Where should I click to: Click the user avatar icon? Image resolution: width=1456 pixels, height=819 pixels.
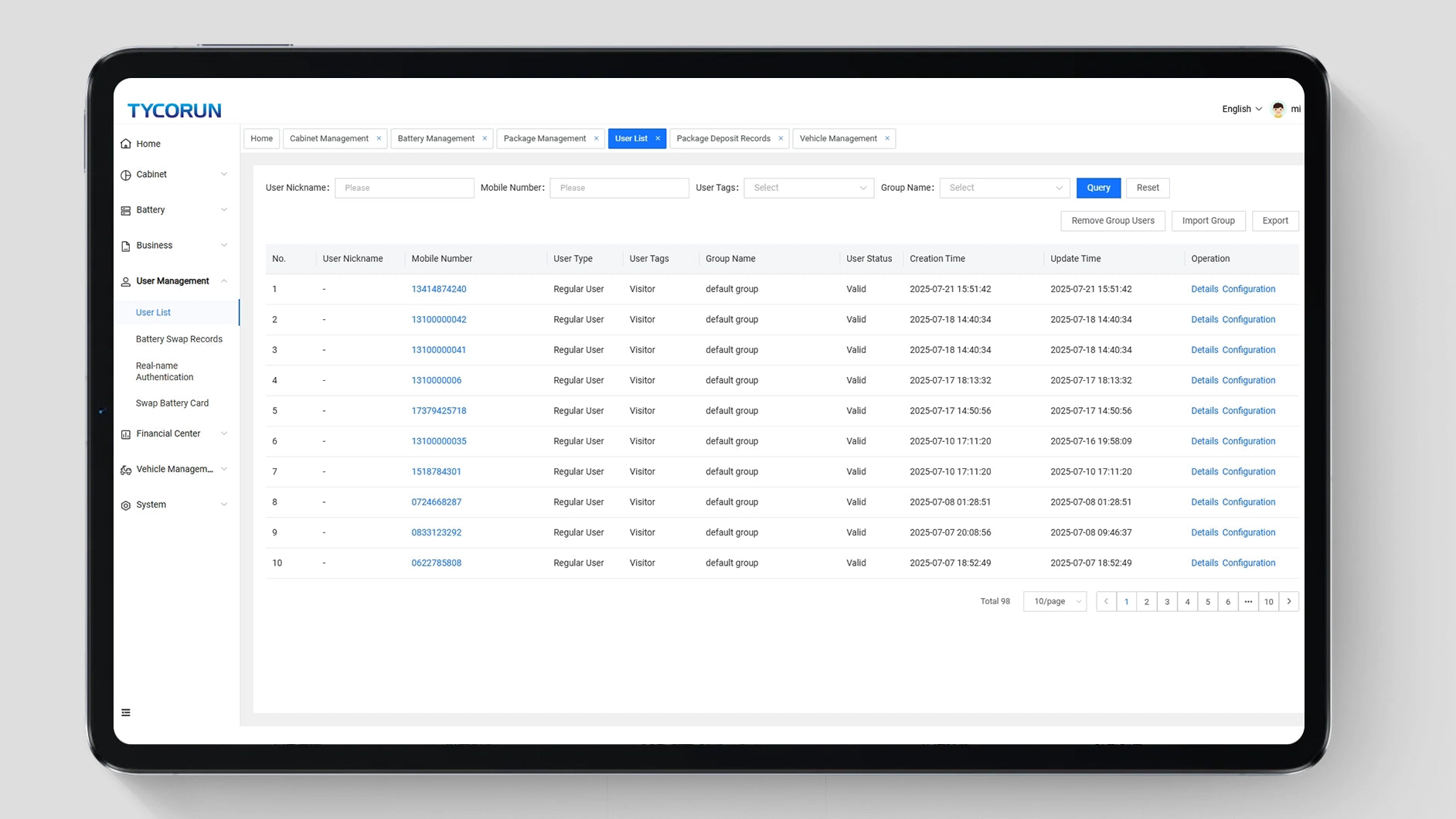[x=1278, y=110]
